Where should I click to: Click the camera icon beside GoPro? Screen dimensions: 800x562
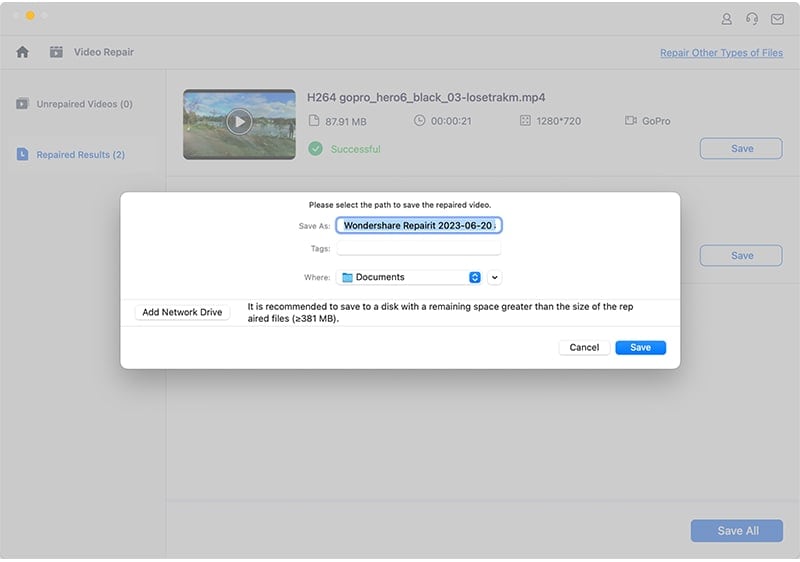click(631, 121)
